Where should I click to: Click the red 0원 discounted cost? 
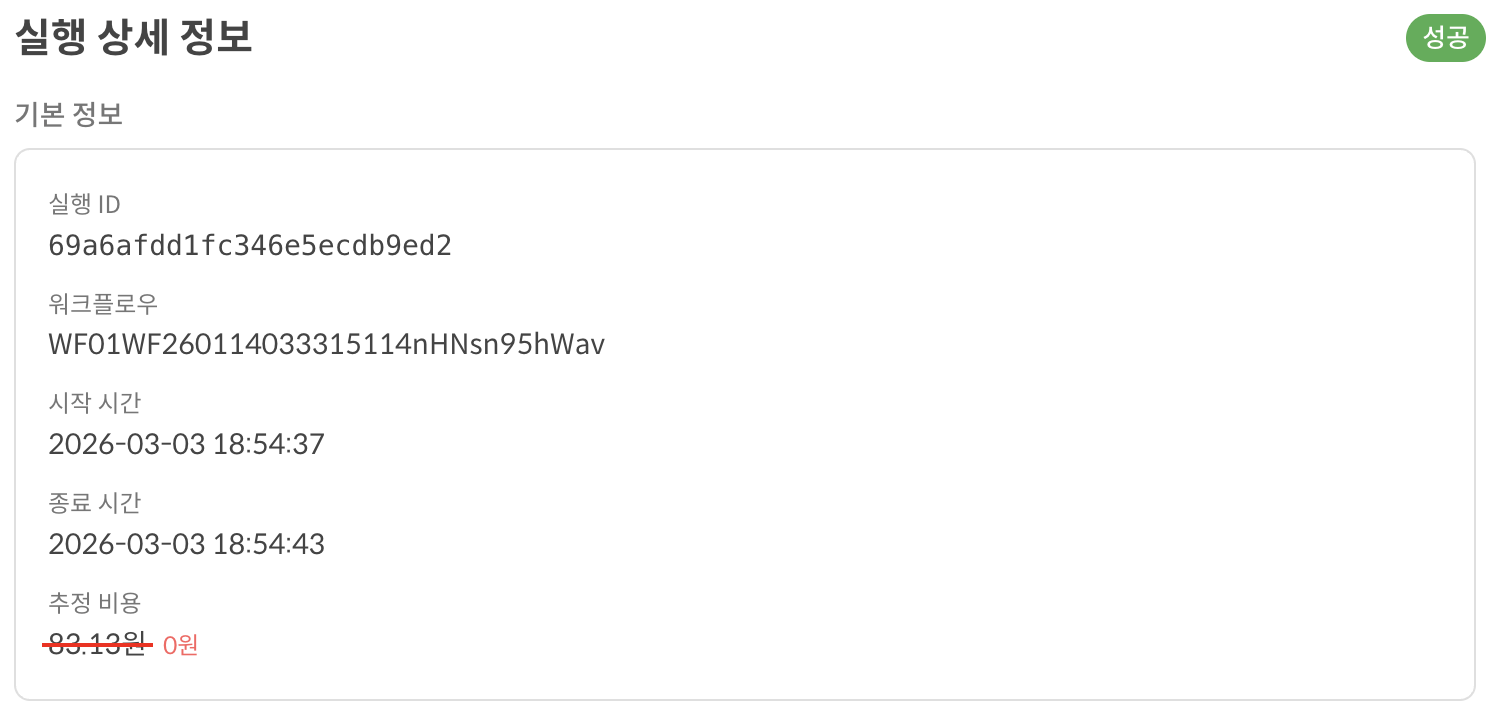pyautogui.click(x=181, y=645)
